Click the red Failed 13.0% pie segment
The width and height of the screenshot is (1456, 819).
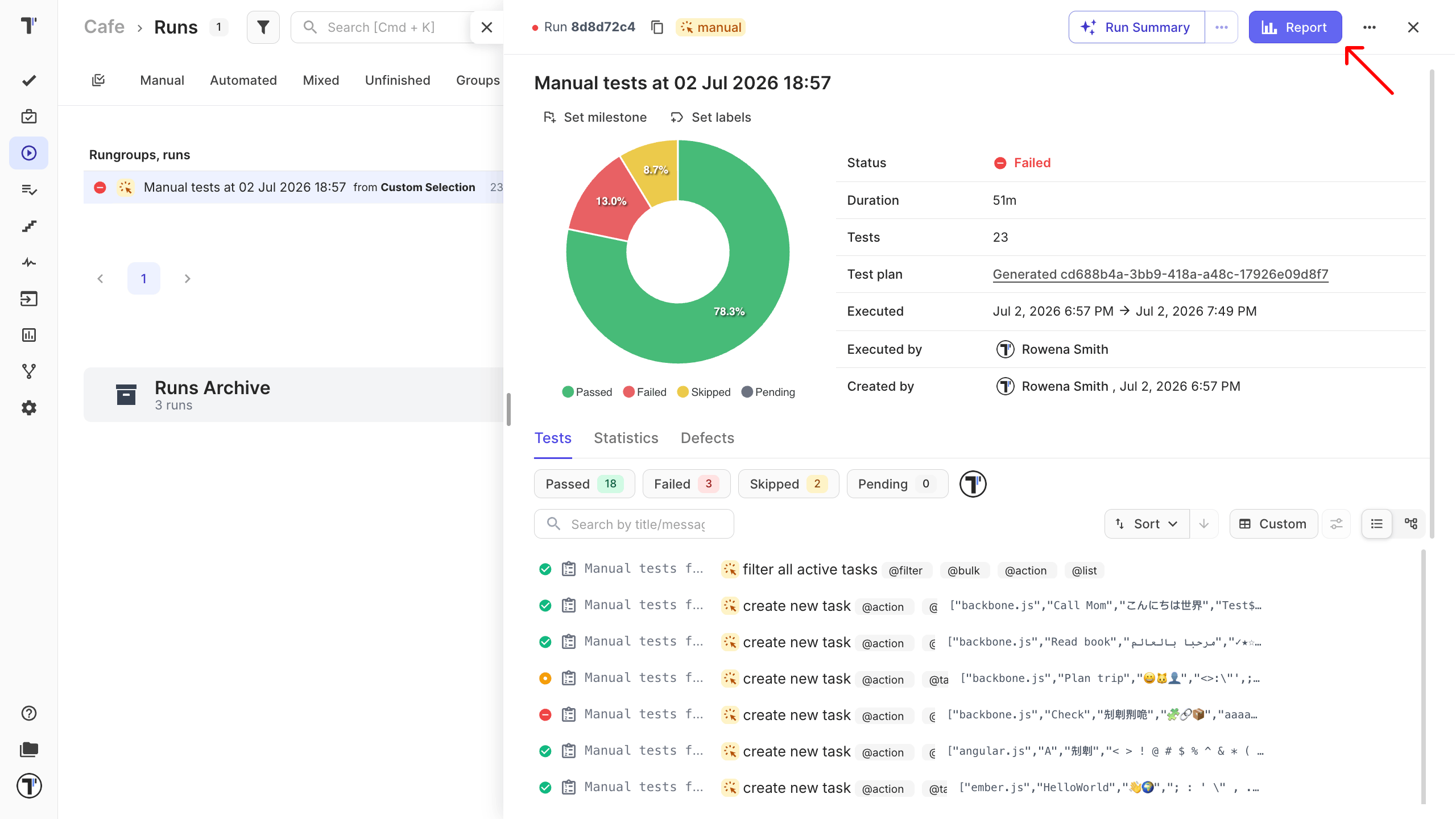[x=611, y=201]
